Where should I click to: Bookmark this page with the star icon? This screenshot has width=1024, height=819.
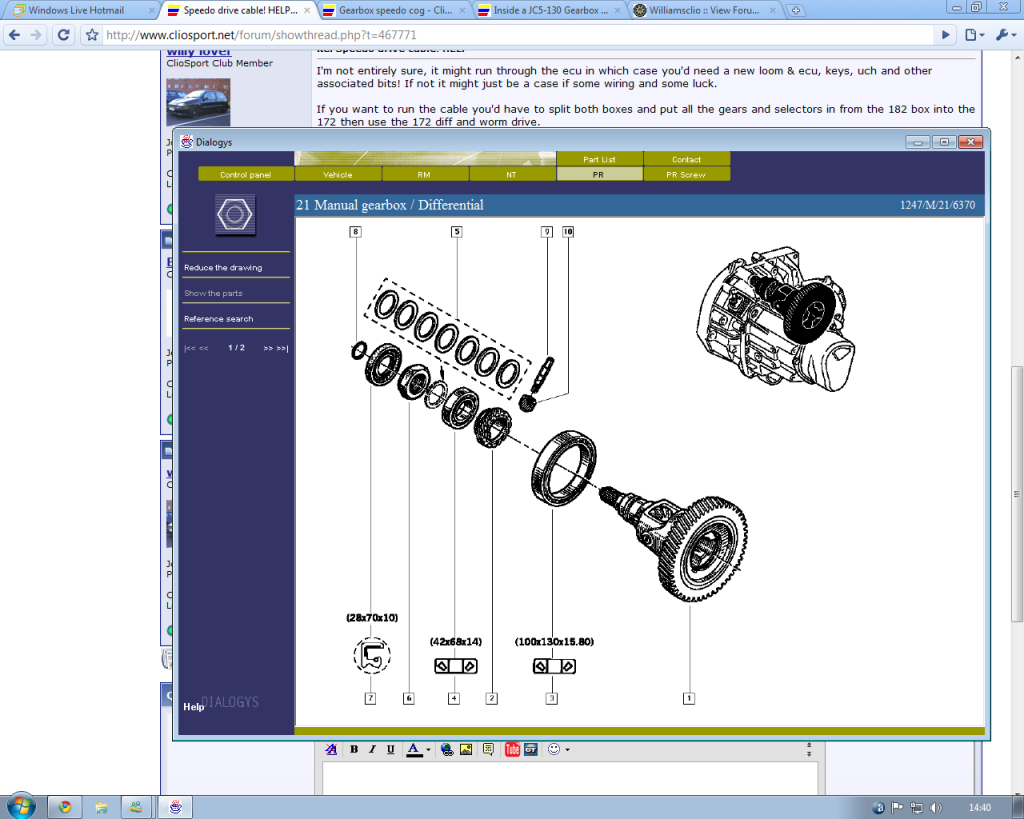(92, 34)
